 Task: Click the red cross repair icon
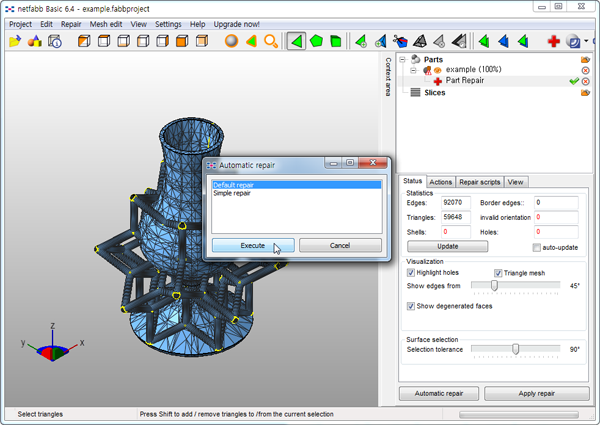click(554, 41)
